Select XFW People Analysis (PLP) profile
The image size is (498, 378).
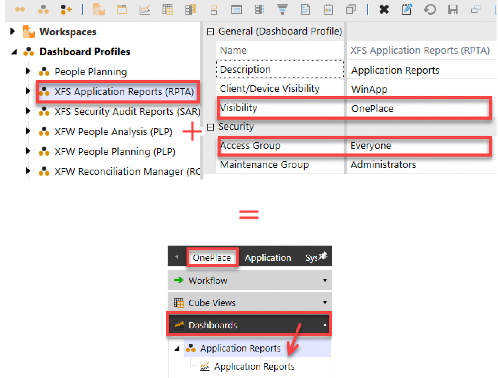tap(113, 132)
